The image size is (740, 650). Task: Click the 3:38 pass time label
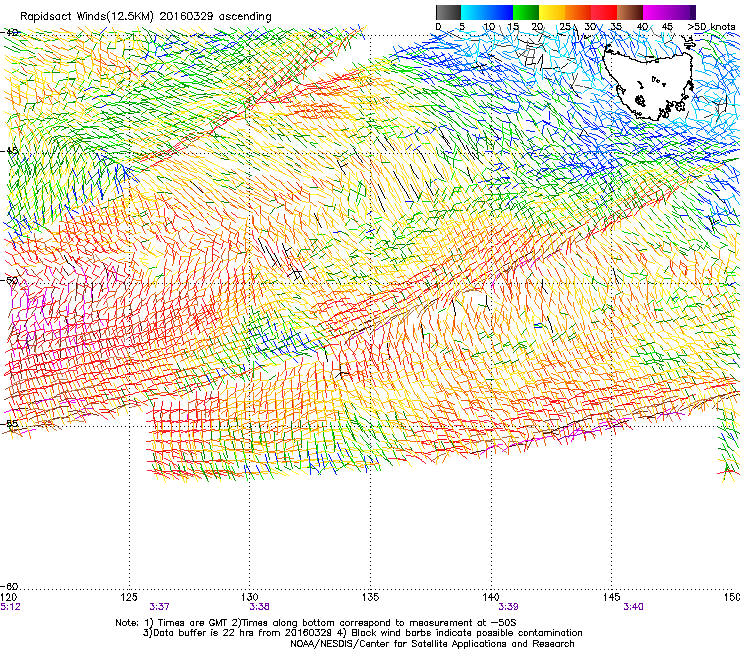[260, 607]
